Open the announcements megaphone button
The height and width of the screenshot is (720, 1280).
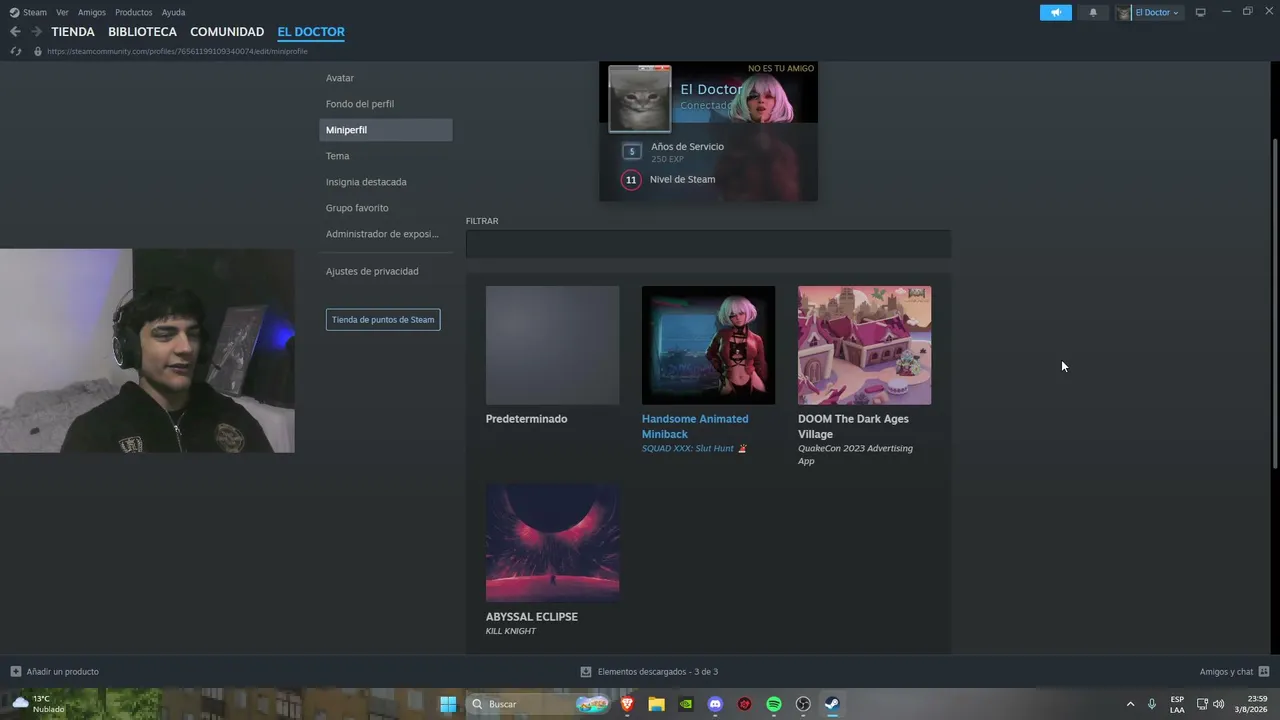click(x=1056, y=12)
